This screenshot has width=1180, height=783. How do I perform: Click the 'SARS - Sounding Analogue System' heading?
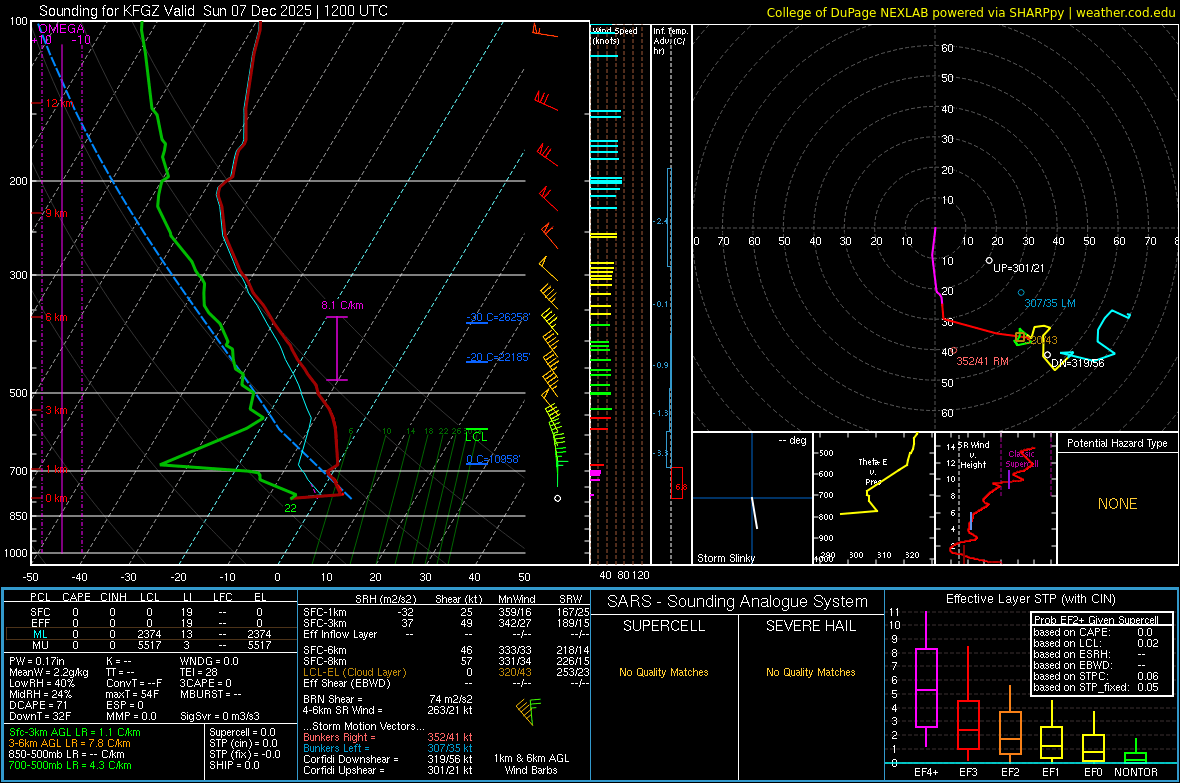pyautogui.click(x=737, y=602)
